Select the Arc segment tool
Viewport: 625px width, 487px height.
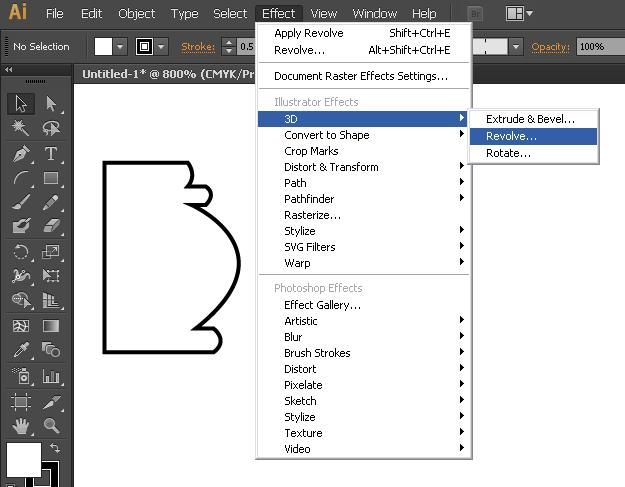(x=21, y=178)
